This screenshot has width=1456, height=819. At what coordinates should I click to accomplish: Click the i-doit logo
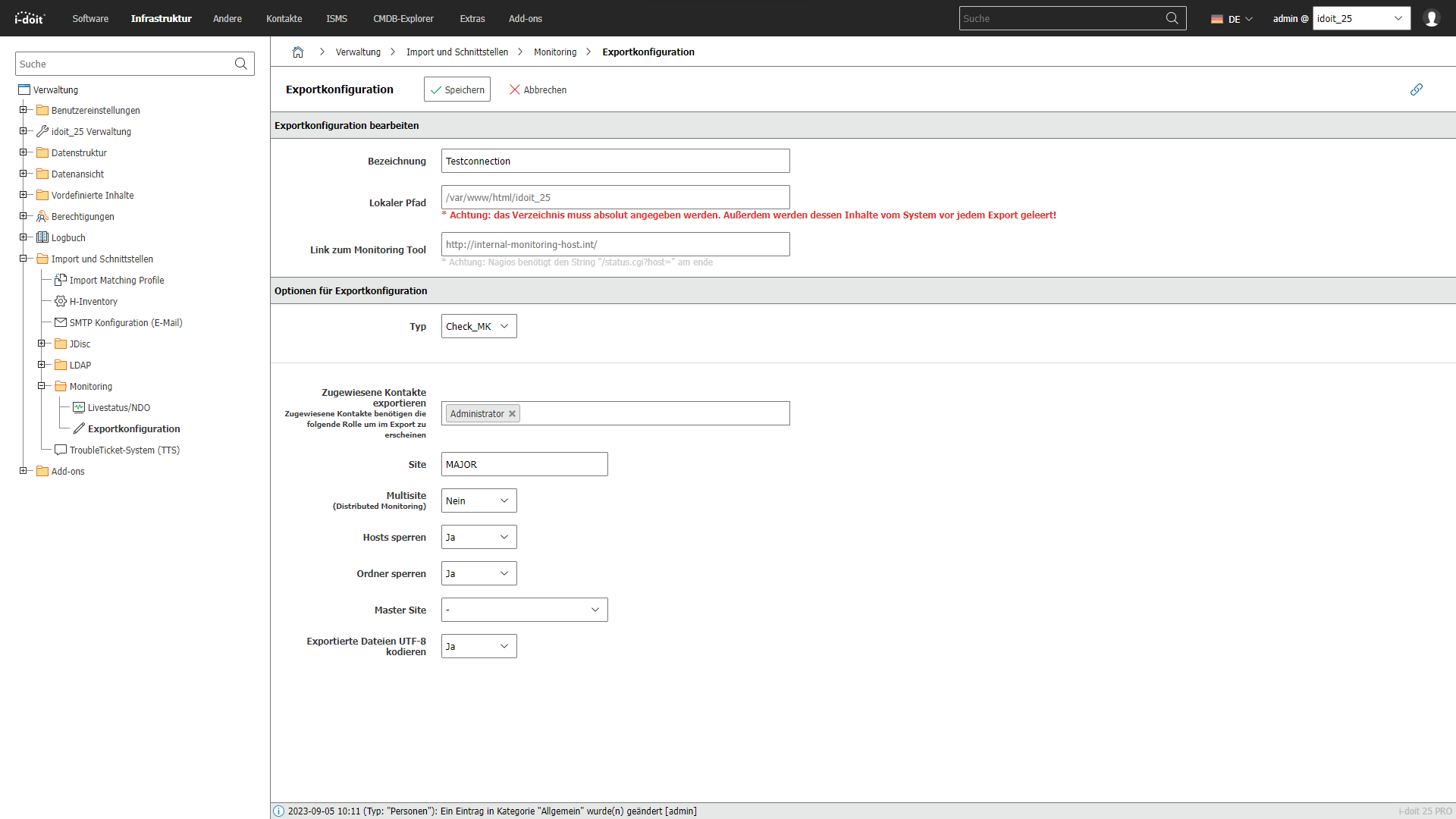click(30, 18)
